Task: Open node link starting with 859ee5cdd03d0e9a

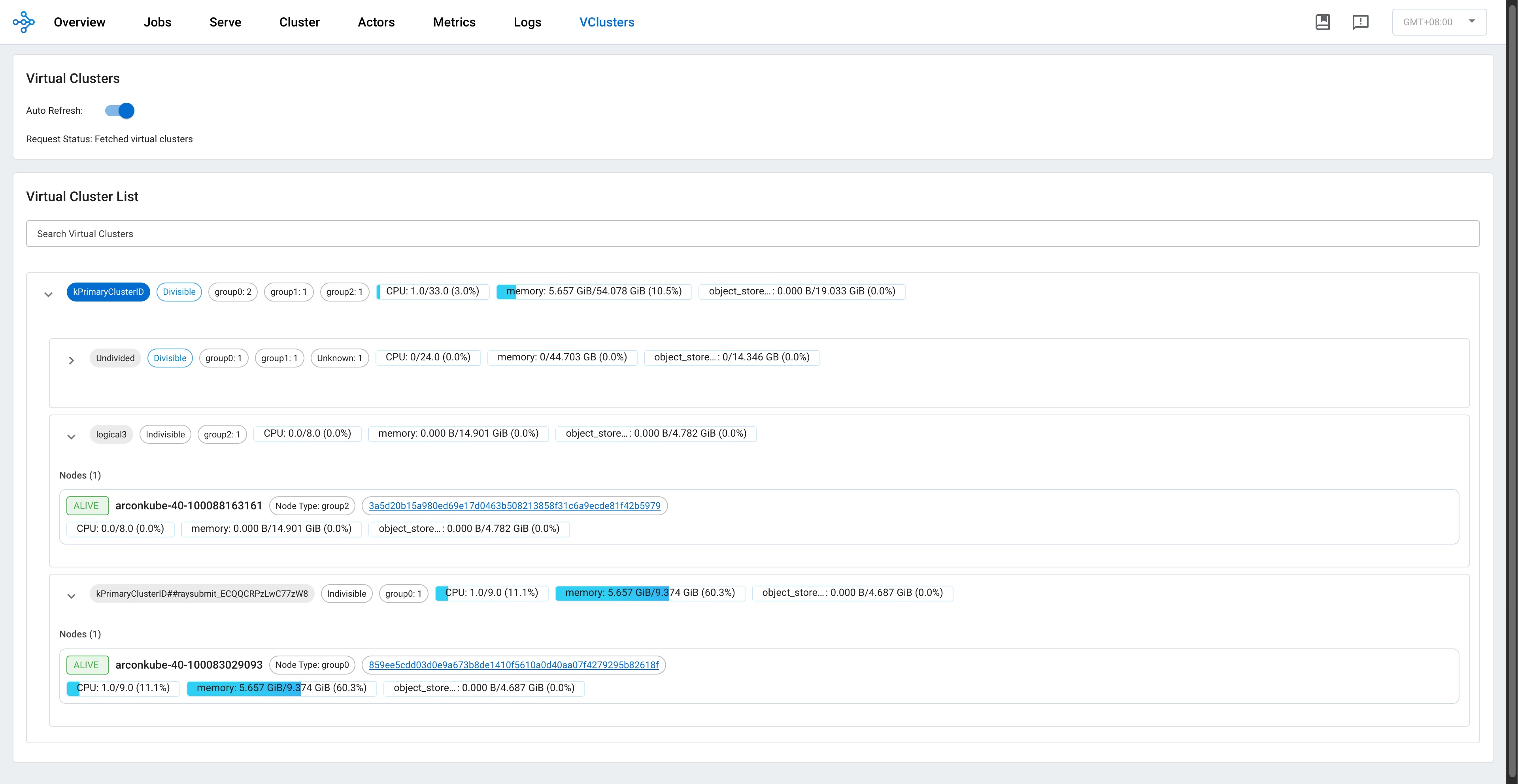Action: (x=514, y=664)
